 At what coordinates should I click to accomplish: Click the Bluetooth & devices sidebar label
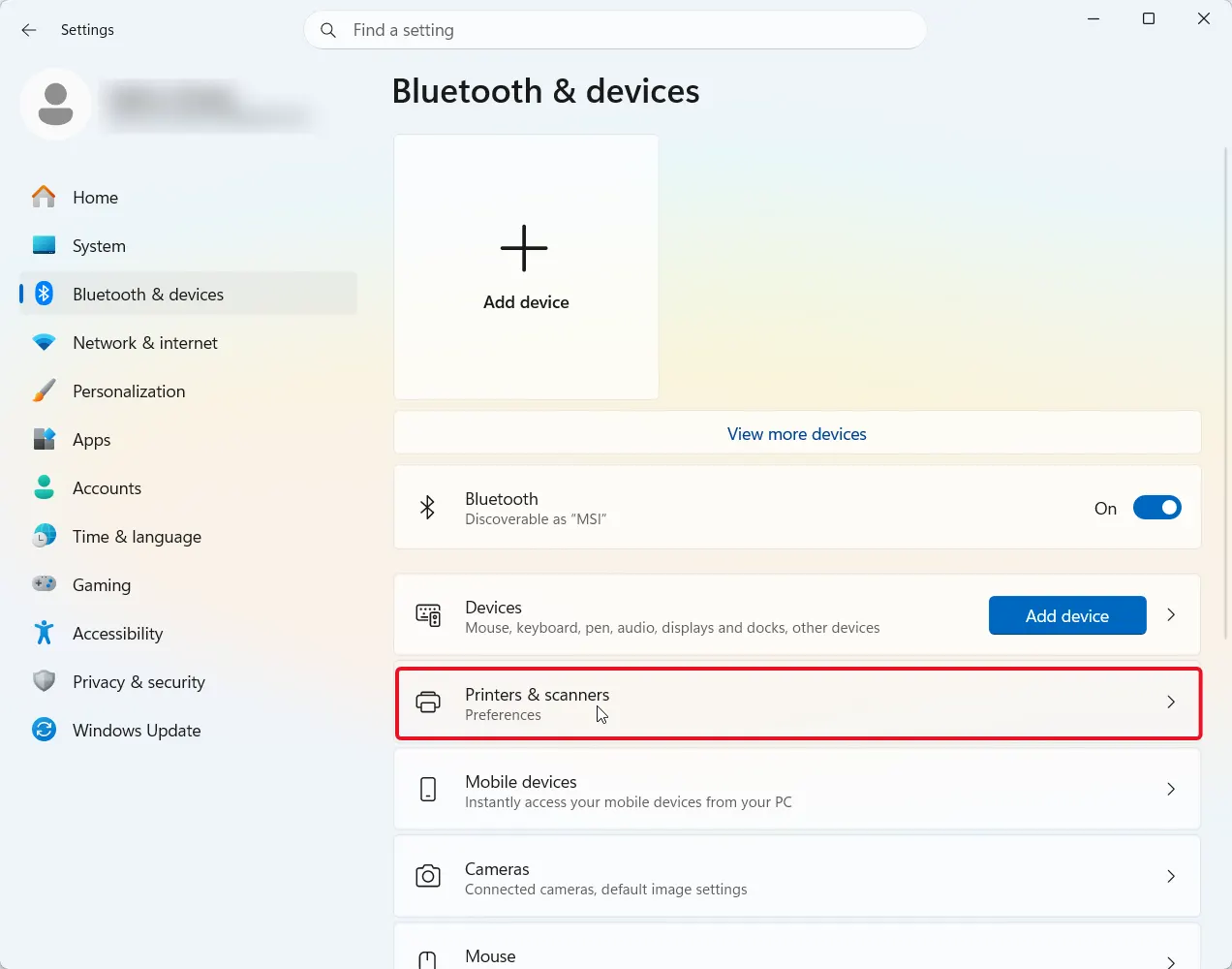pos(148,295)
